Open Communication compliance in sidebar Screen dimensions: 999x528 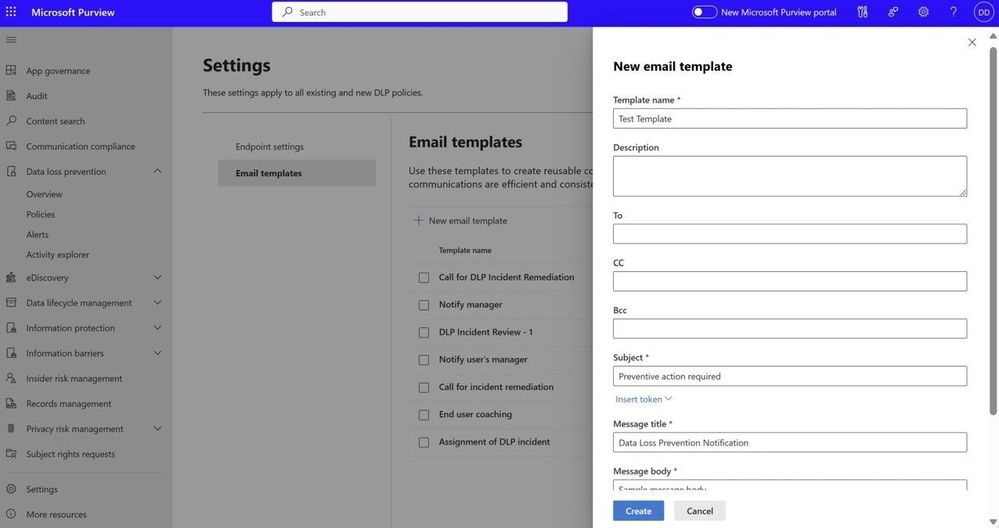click(80, 146)
